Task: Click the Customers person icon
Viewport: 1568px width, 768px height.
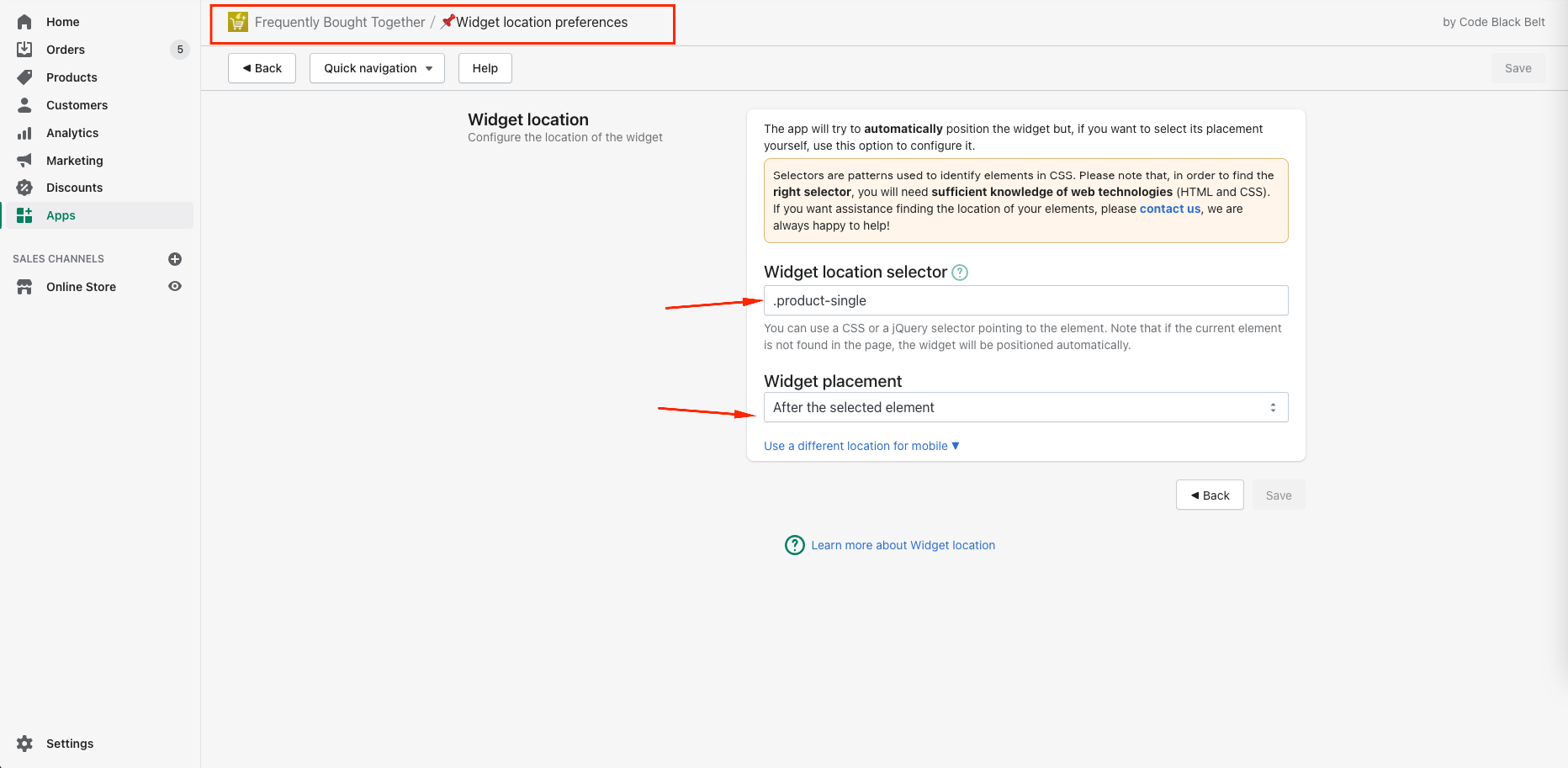Action: click(24, 105)
